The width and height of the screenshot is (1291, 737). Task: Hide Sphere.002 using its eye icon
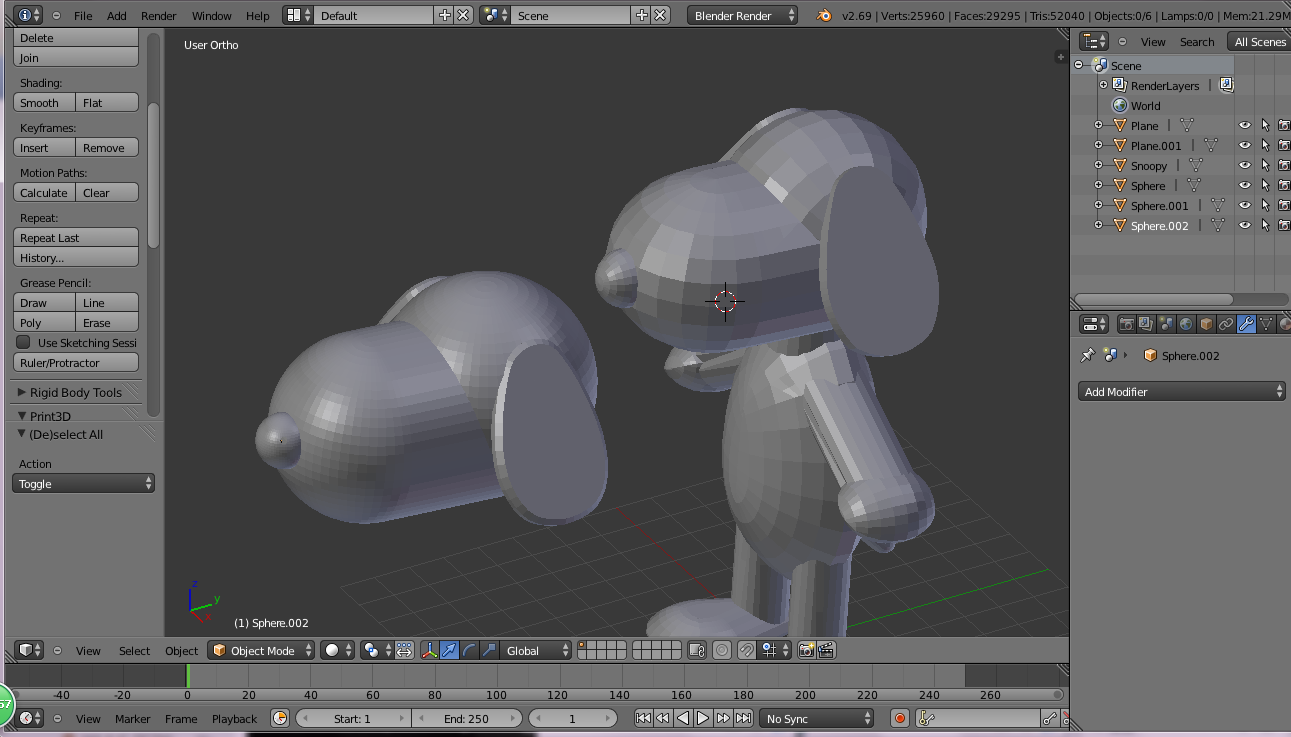click(x=1245, y=225)
